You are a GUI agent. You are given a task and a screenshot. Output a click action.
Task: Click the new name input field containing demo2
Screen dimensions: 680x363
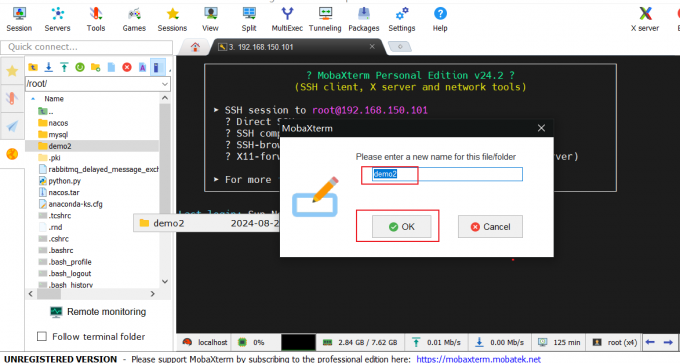(x=448, y=174)
